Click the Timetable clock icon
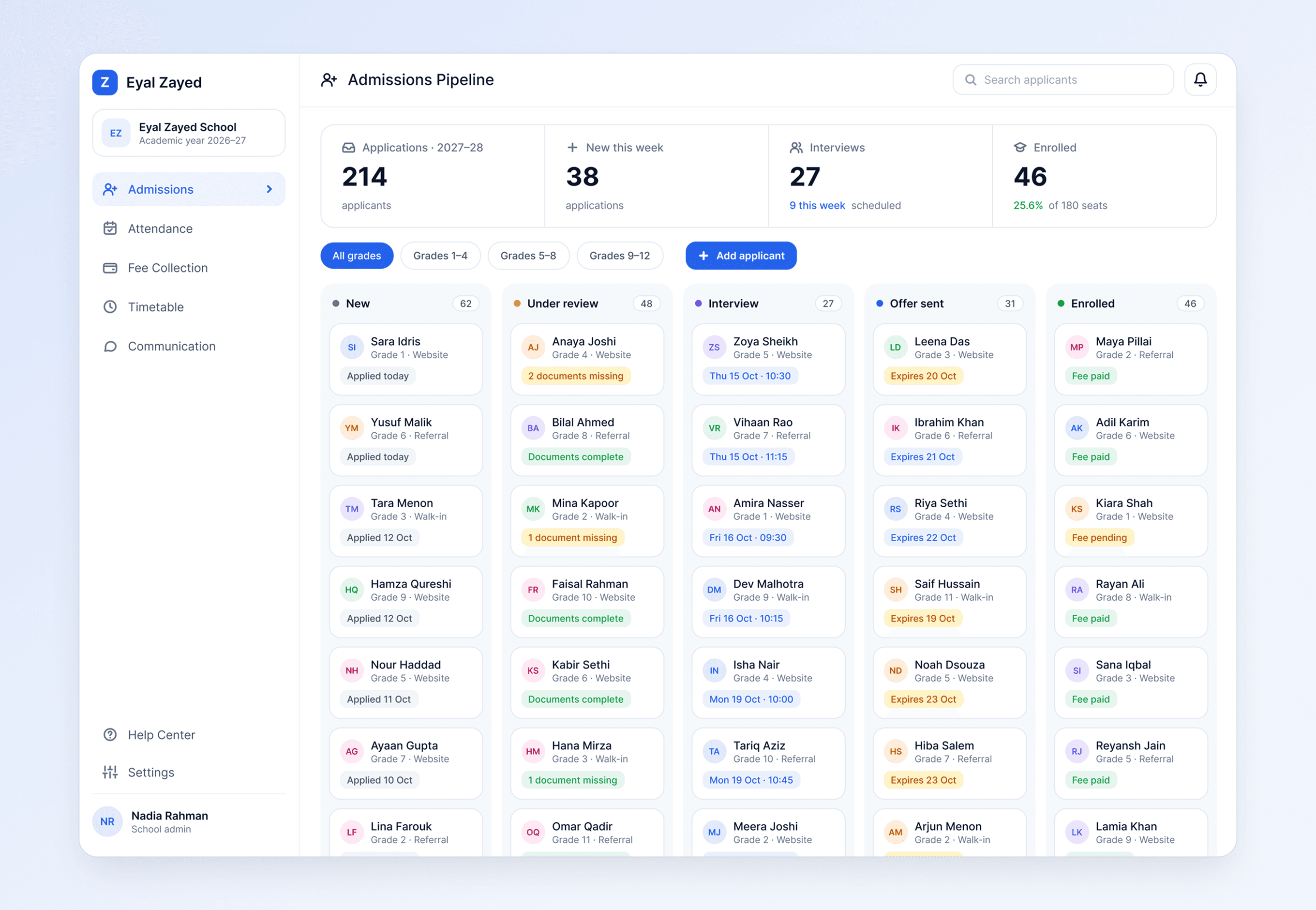1316x910 pixels. pyautogui.click(x=110, y=307)
